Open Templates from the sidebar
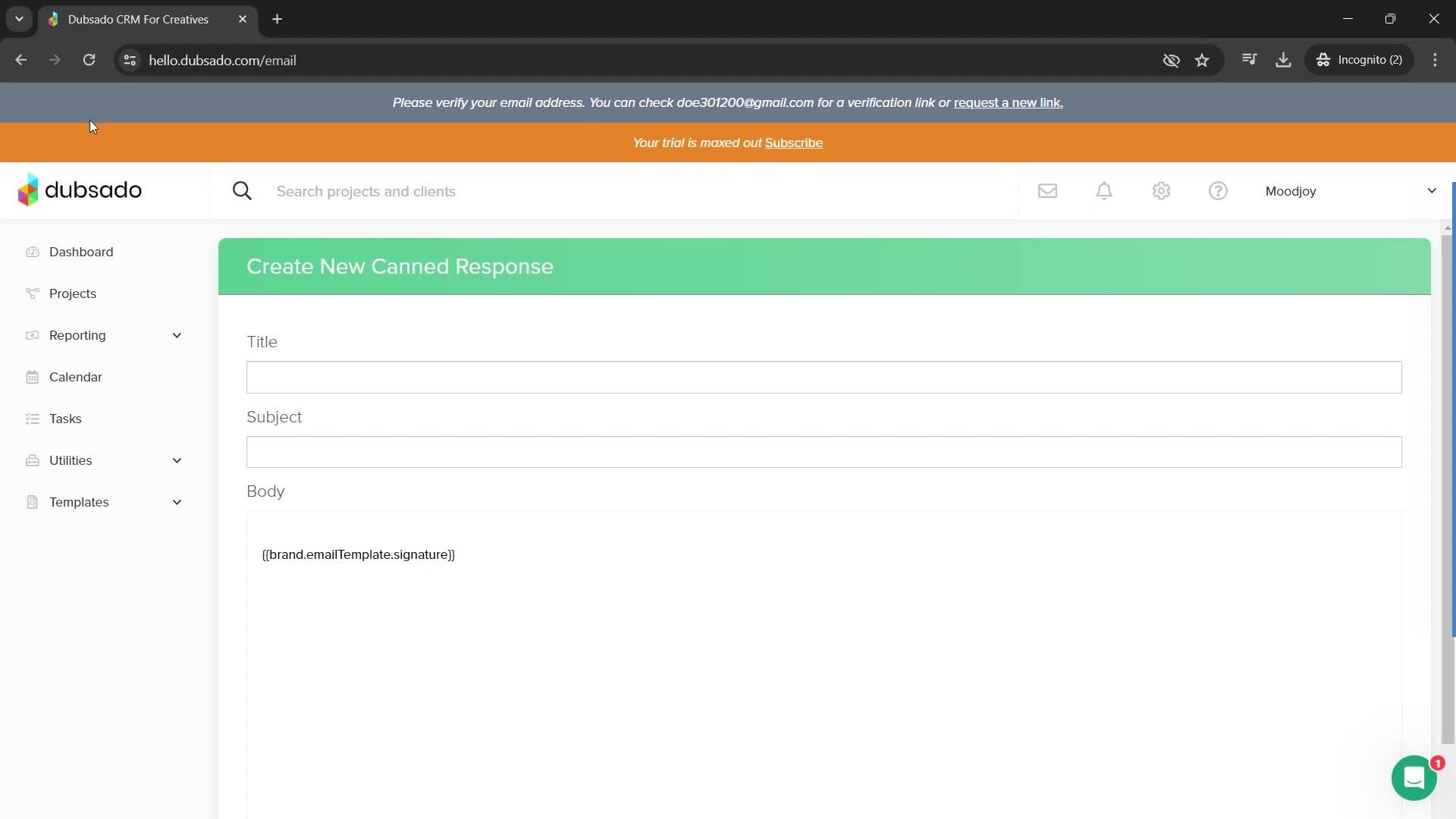This screenshot has width=1456, height=819. click(79, 502)
